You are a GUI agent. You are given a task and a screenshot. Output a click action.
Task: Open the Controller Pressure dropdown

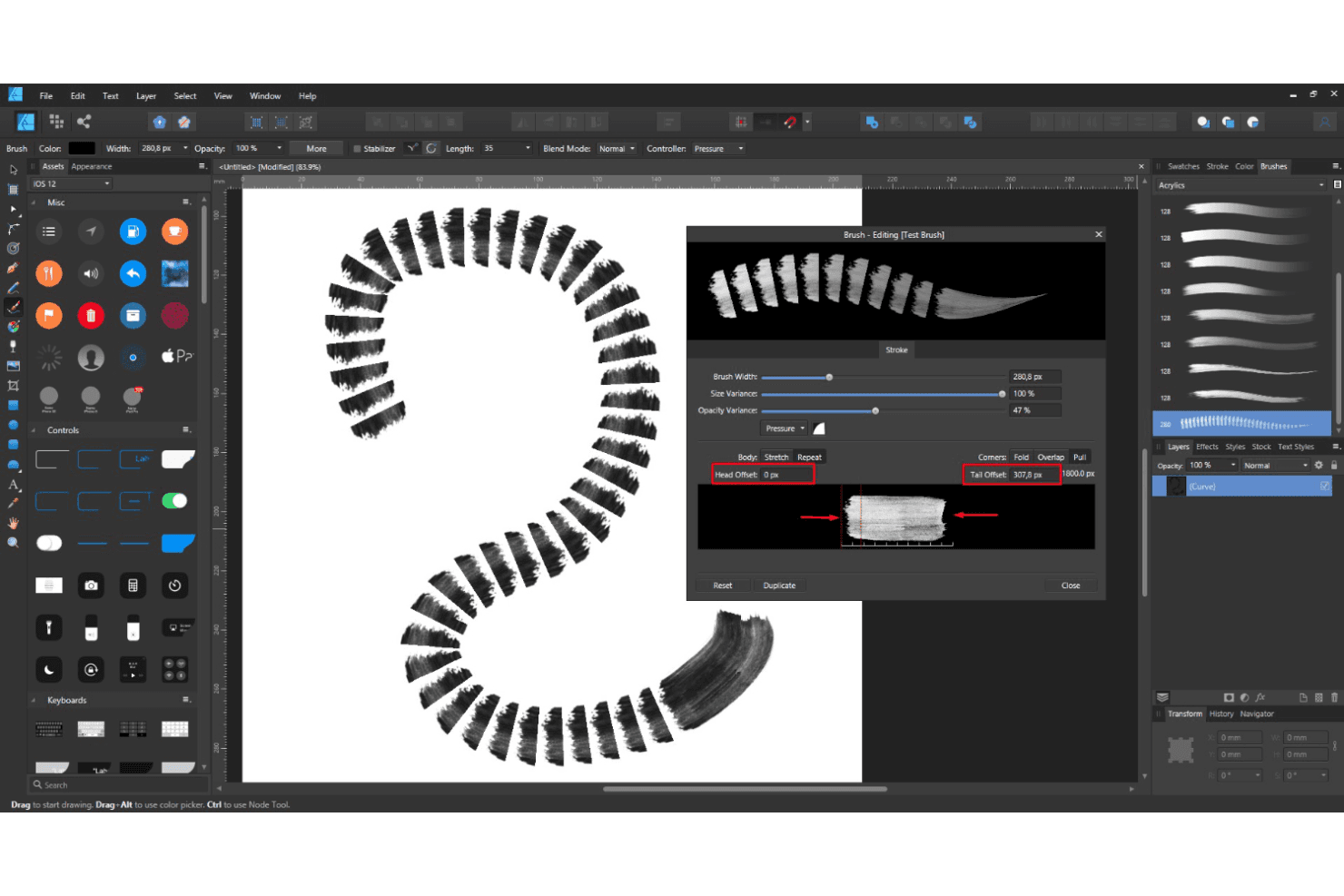tap(718, 149)
